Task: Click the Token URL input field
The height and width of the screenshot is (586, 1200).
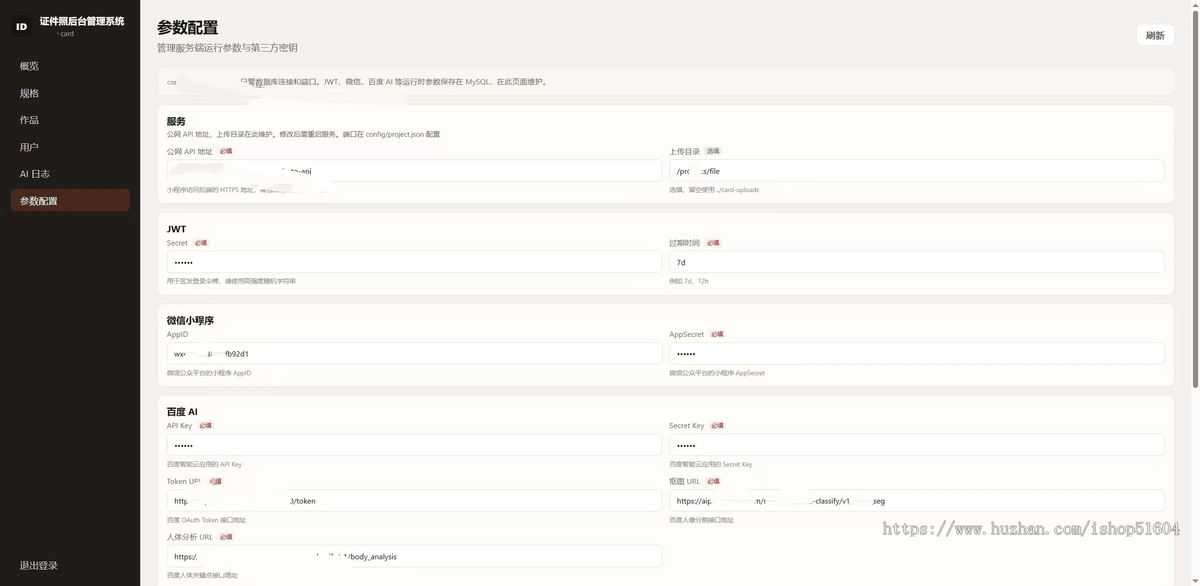Action: click(x=414, y=501)
